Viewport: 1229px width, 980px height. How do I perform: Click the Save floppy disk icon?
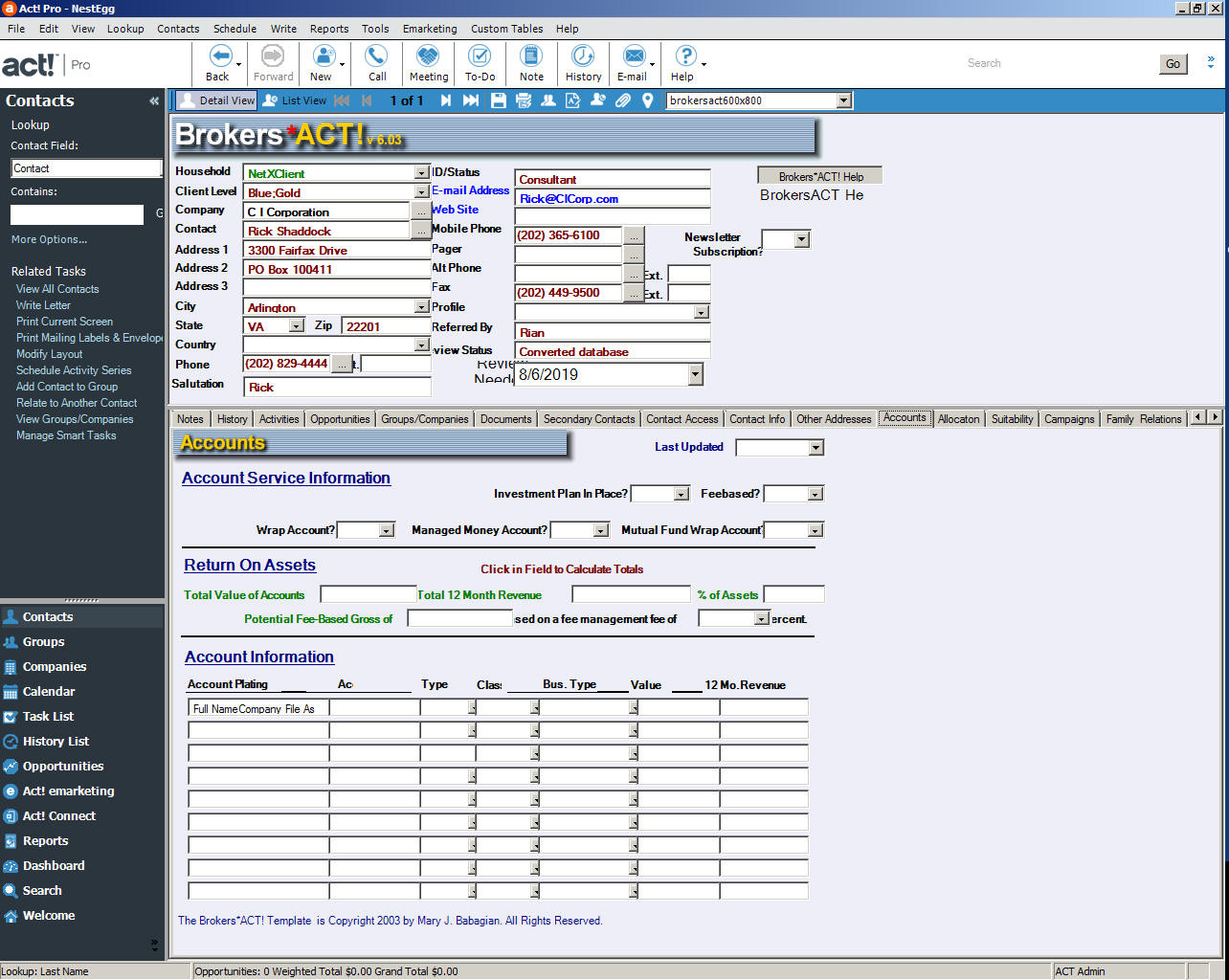(x=499, y=100)
